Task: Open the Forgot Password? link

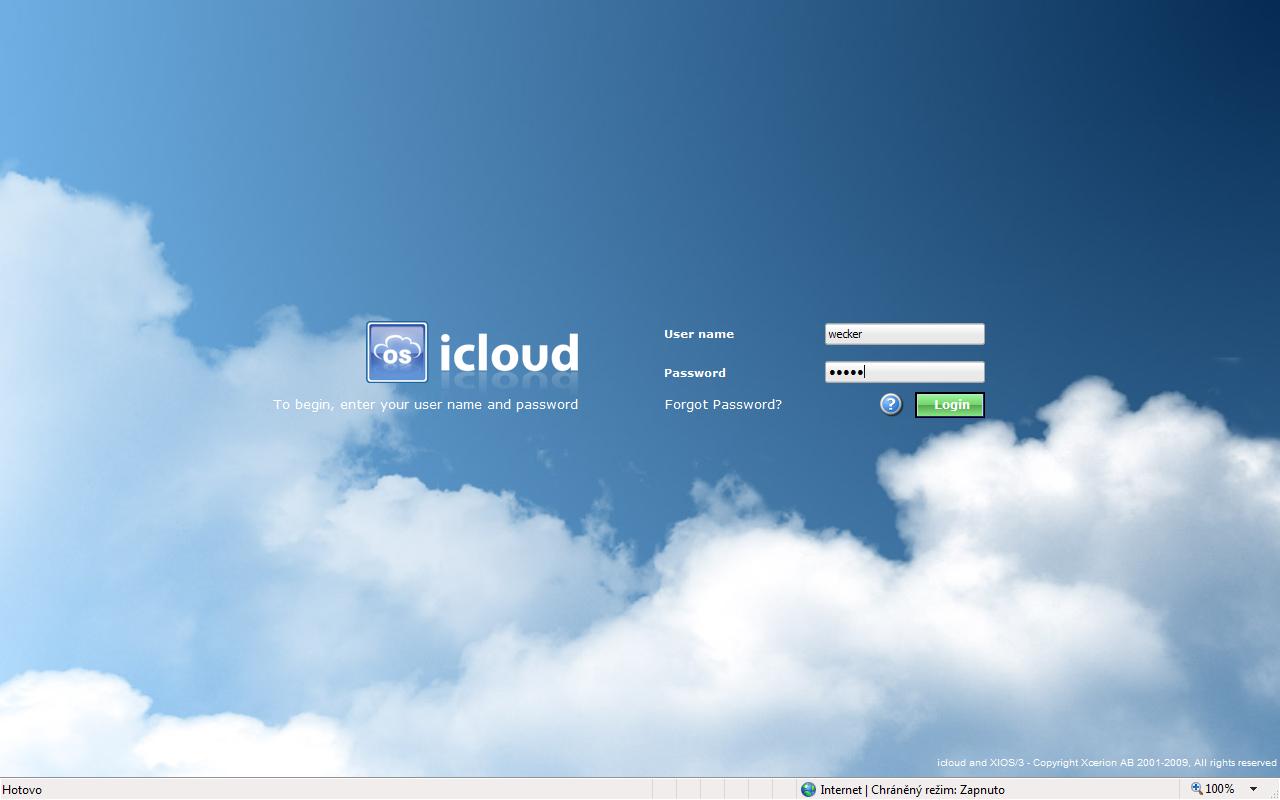Action: click(x=723, y=405)
